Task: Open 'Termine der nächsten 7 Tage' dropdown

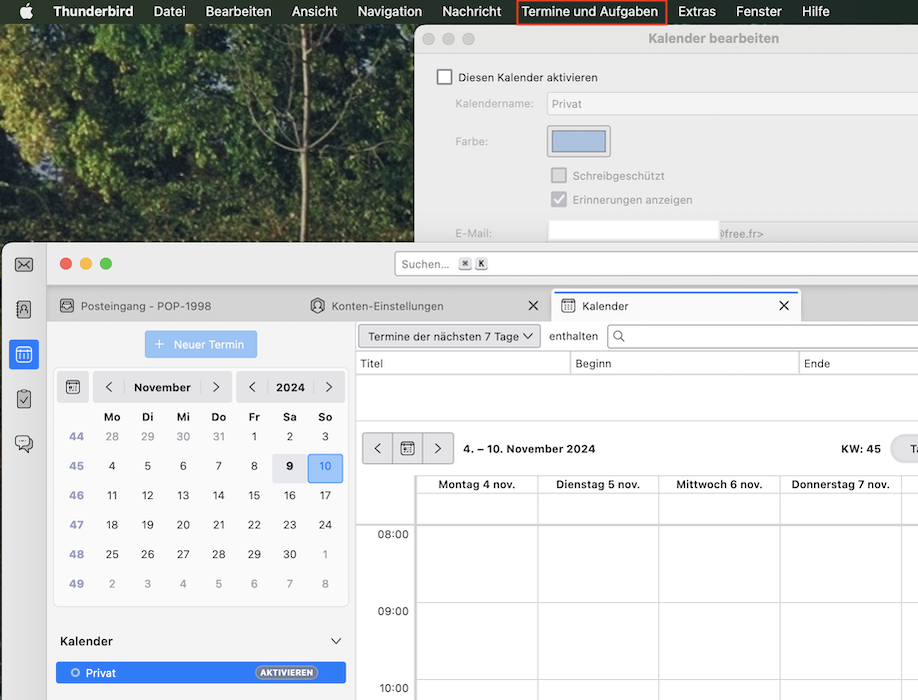Action: [449, 337]
